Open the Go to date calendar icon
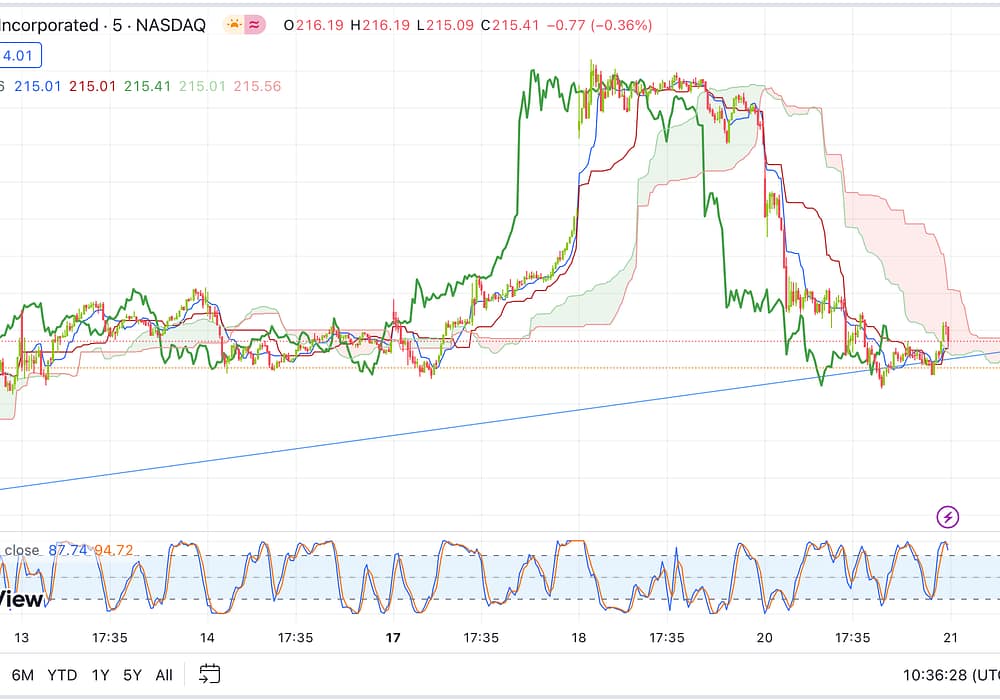Image resolution: width=1000 pixels, height=700 pixels. 209,674
